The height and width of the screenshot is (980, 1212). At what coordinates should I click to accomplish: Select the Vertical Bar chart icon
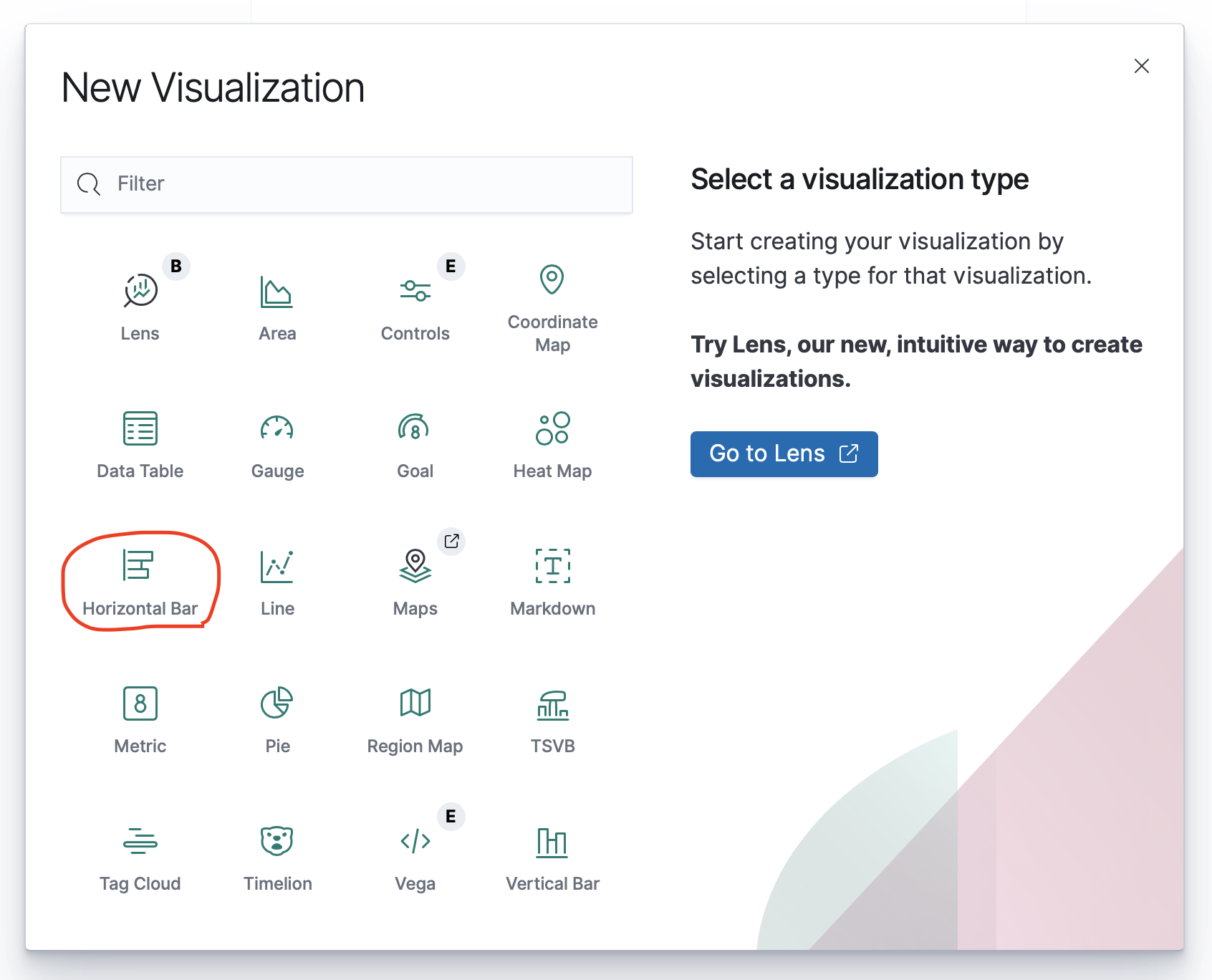click(552, 842)
